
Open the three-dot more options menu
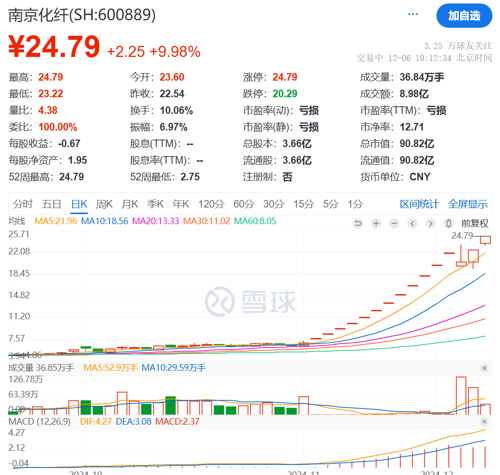coord(413,14)
